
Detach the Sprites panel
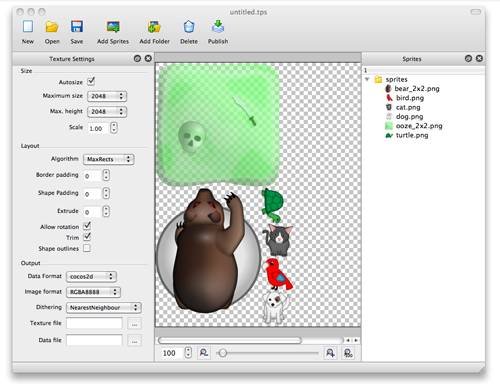tap(468, 59)
